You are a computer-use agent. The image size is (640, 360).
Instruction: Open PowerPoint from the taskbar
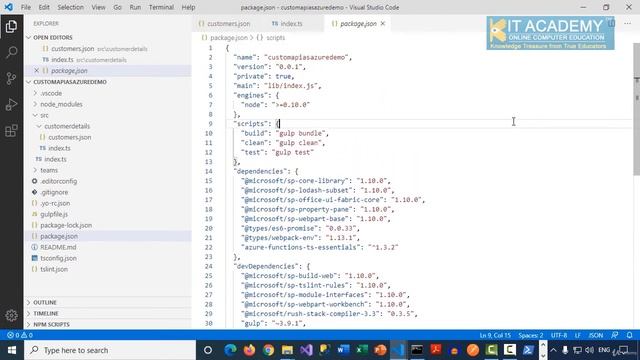pyautogui.click(x=380, y=350)
